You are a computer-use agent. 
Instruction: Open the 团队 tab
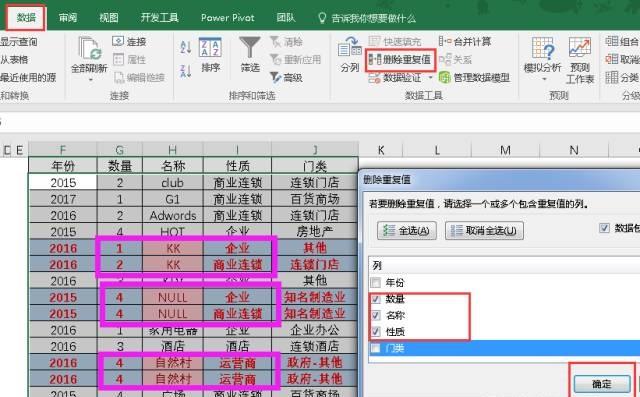[x=285, y=18]
